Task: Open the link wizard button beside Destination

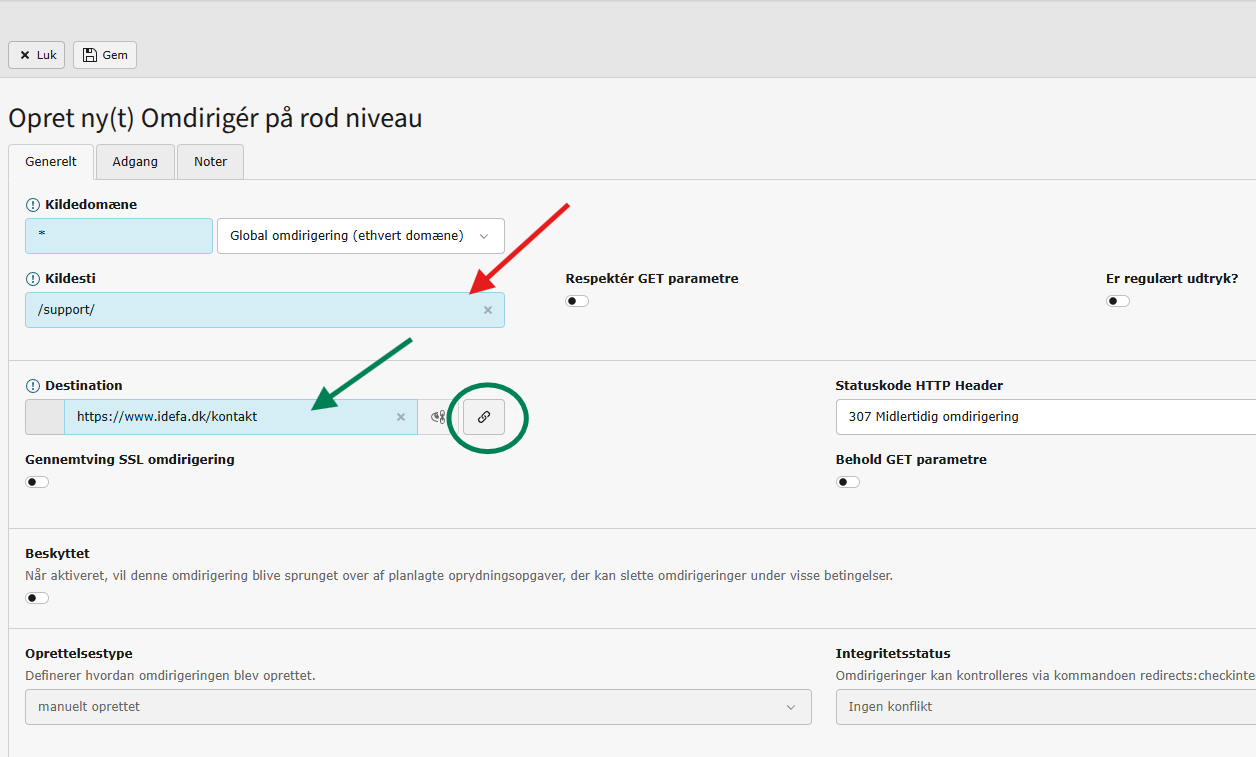Action: pyautogui.click(x=484, y=417)
